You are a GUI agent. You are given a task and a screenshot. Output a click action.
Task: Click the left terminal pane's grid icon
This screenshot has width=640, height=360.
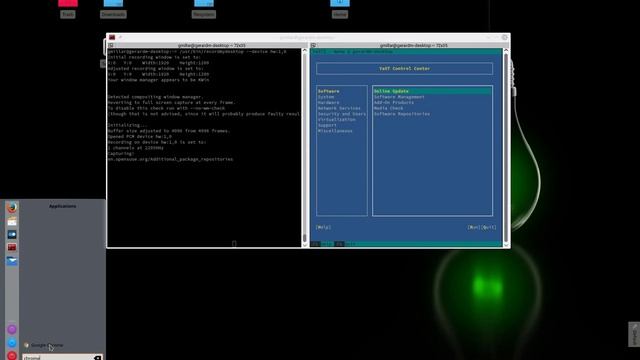point(111,45)
